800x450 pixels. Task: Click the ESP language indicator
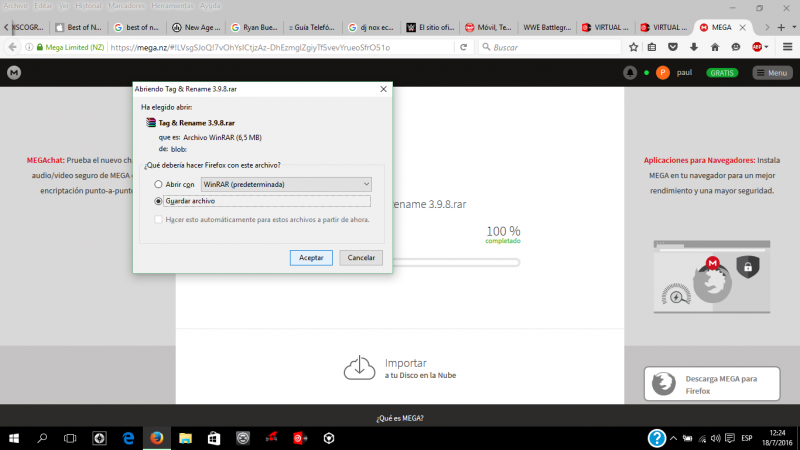tap(747, 438)
